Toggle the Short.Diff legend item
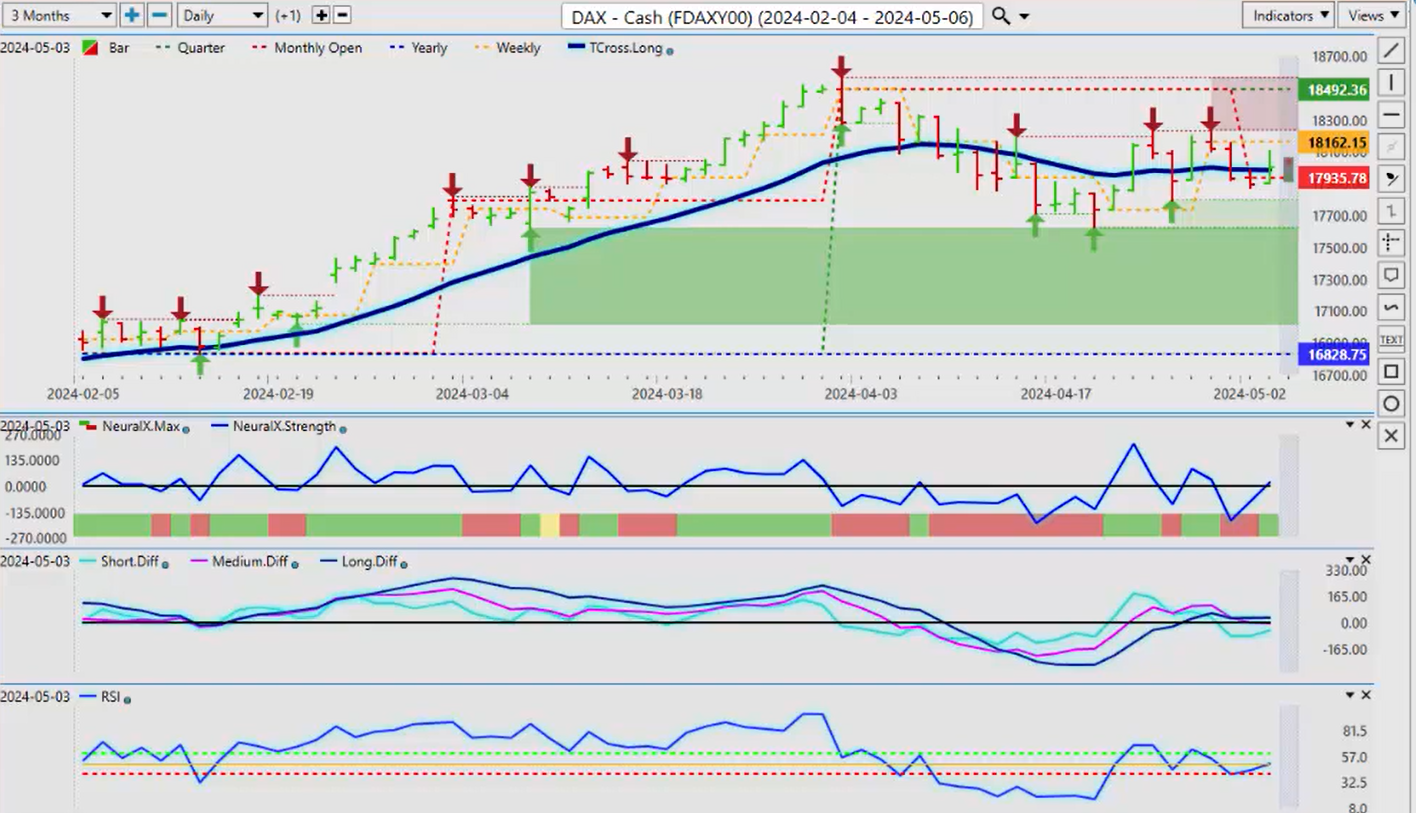Image resolution: width=1416 pixels, height=813 pixels. (118, 561)
